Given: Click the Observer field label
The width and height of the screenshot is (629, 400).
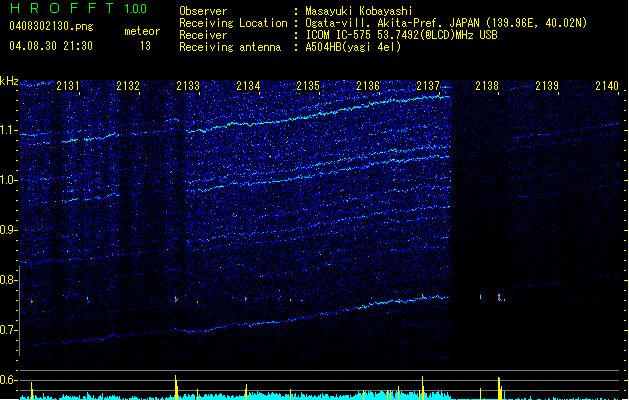Looking at the screenshot, I should tap(203, 11).
